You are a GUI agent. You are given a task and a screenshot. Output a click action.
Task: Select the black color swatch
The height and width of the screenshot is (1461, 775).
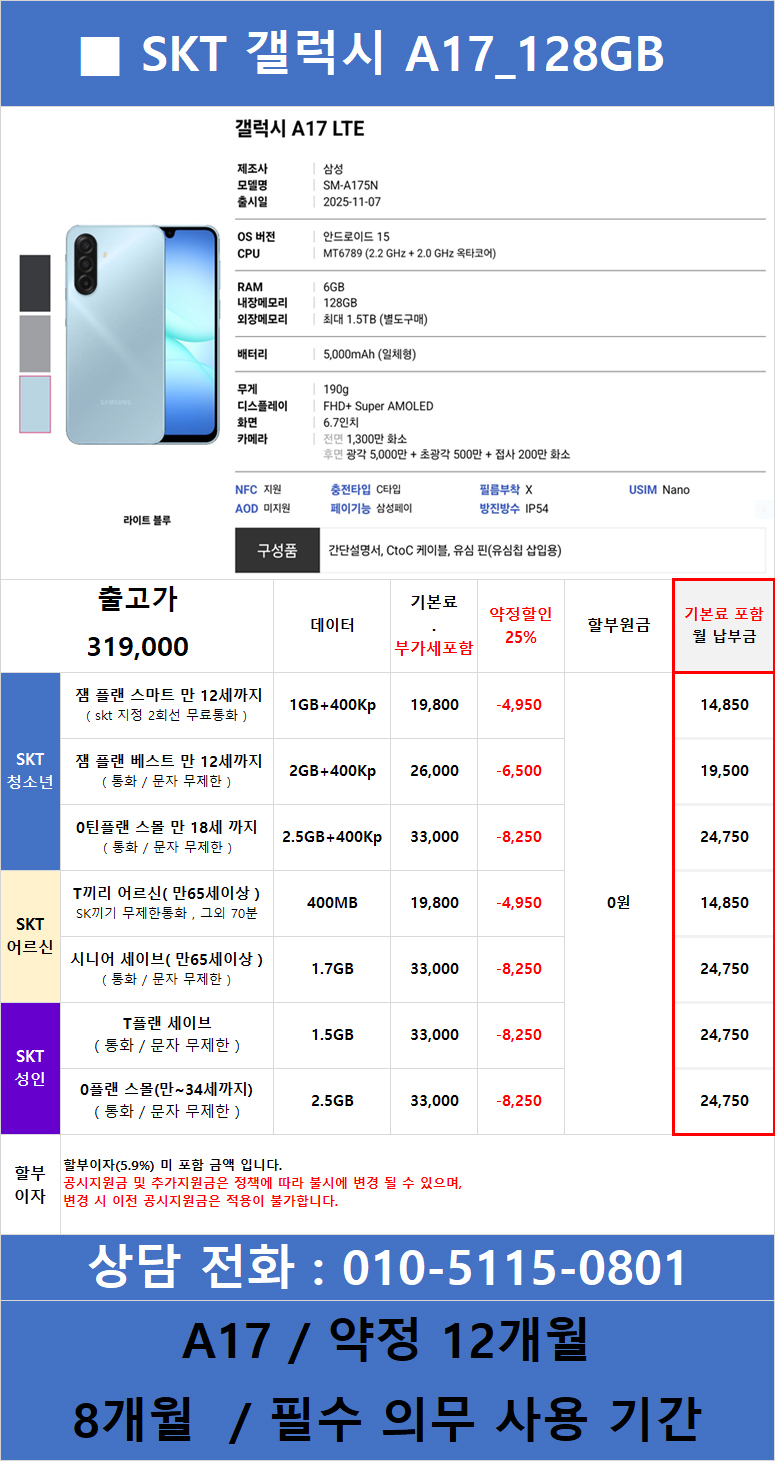(35, 283)
